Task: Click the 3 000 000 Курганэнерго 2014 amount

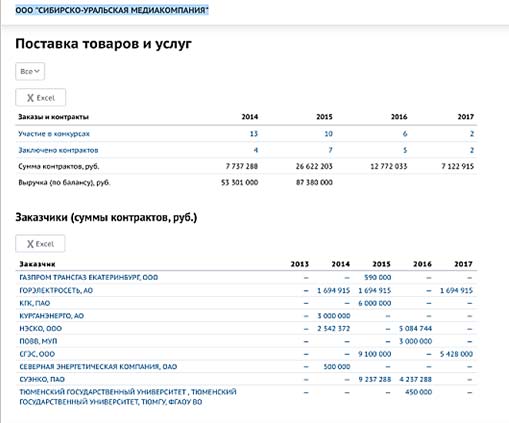Action: [x=334, y=316]
